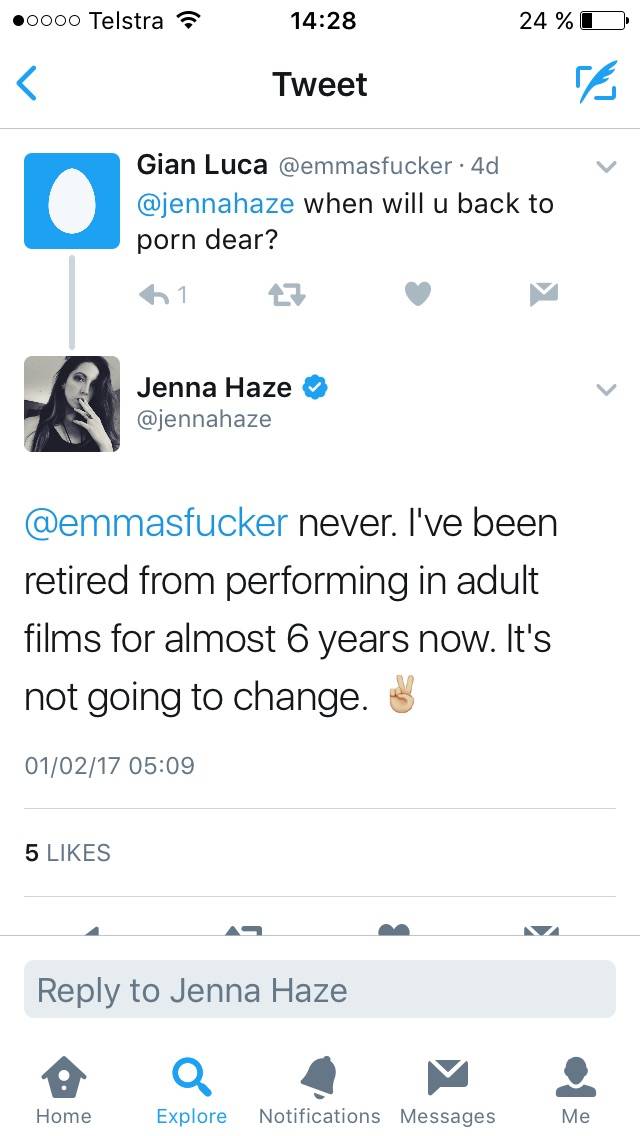Open the Explore tab
Screen dimensions: 640x1136
(191, 1090)
